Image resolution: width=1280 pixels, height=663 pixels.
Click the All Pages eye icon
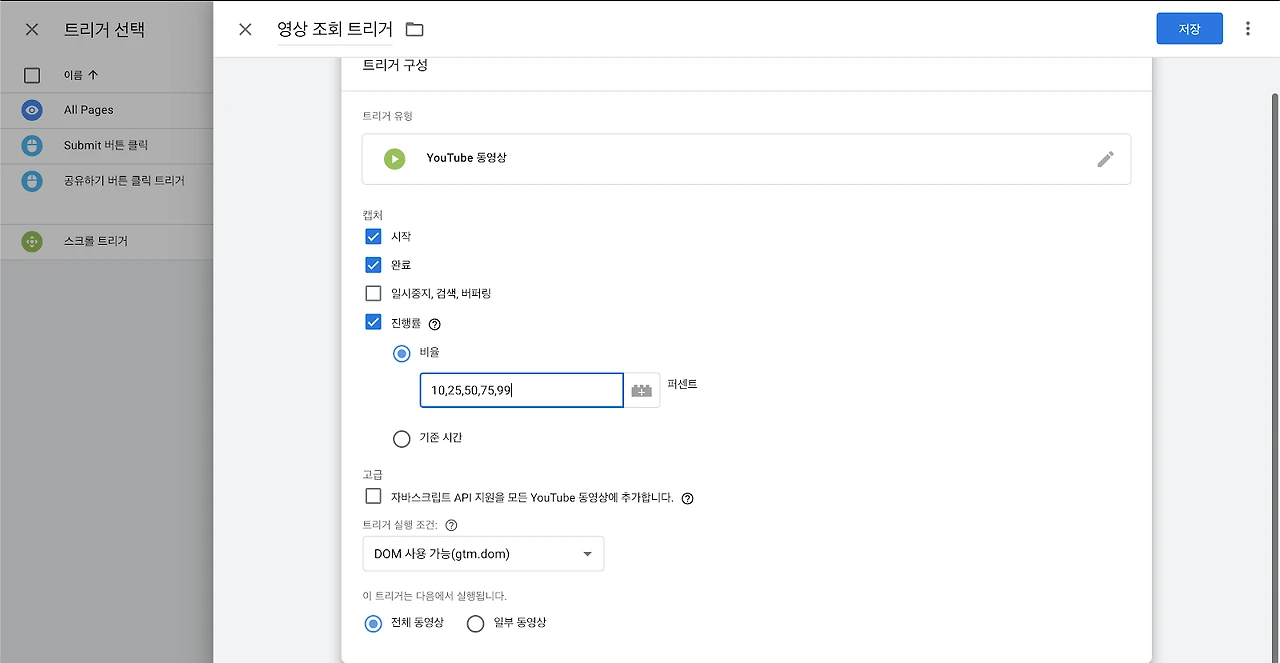tap(32, 110)
